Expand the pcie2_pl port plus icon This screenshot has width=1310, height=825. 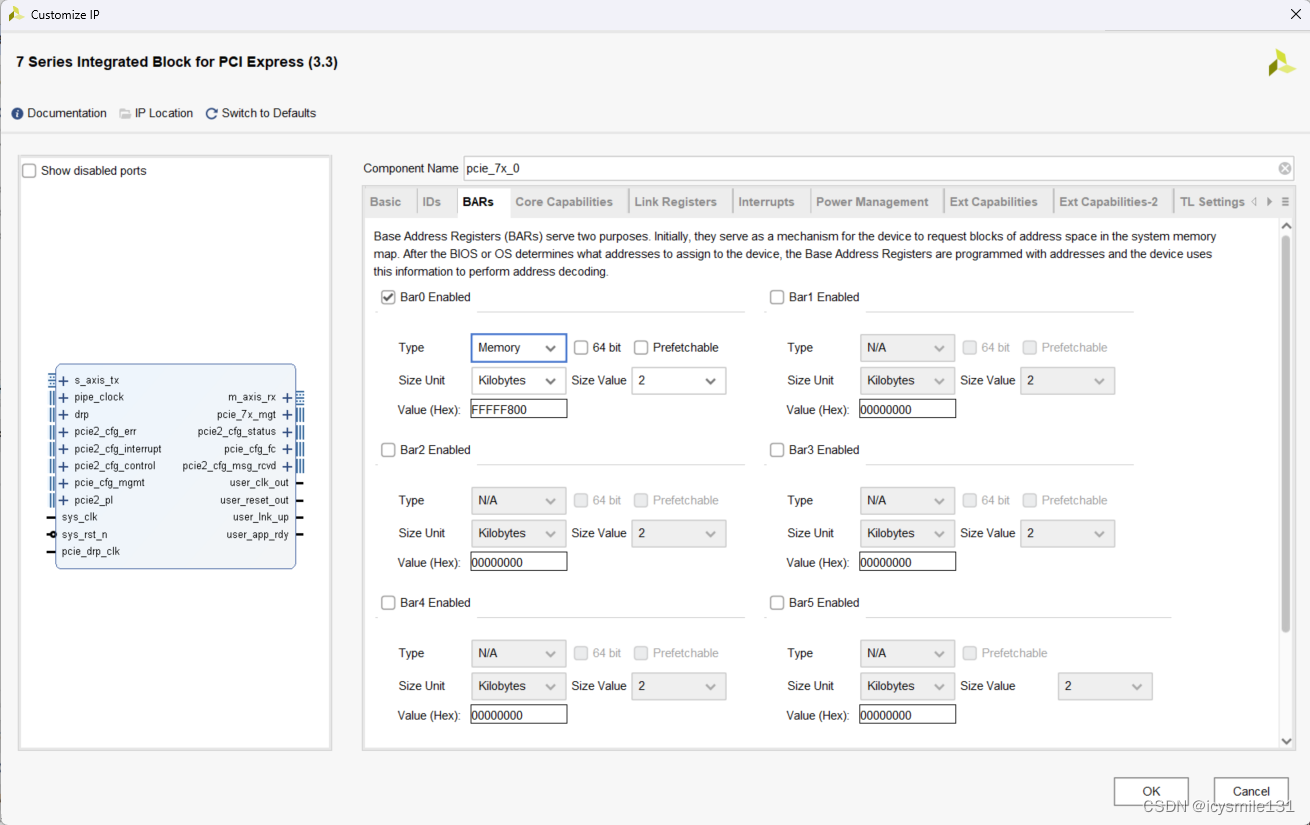click(x=64, y=500)
